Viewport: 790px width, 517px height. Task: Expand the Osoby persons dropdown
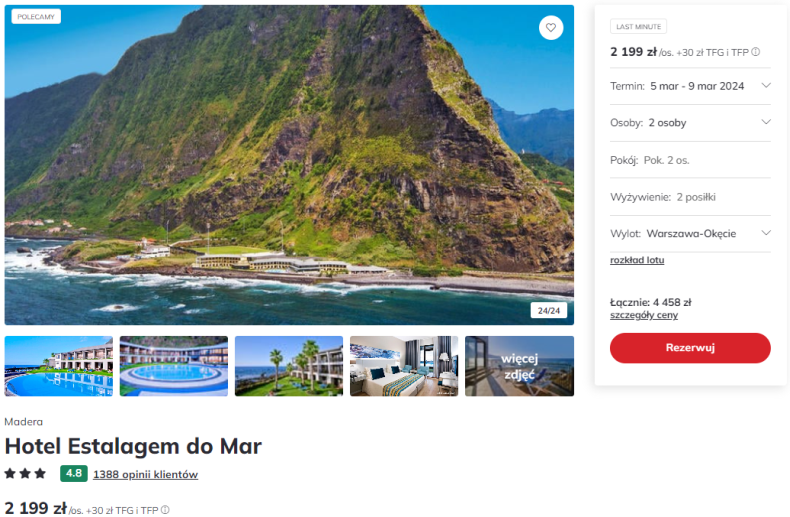point(690,123)
